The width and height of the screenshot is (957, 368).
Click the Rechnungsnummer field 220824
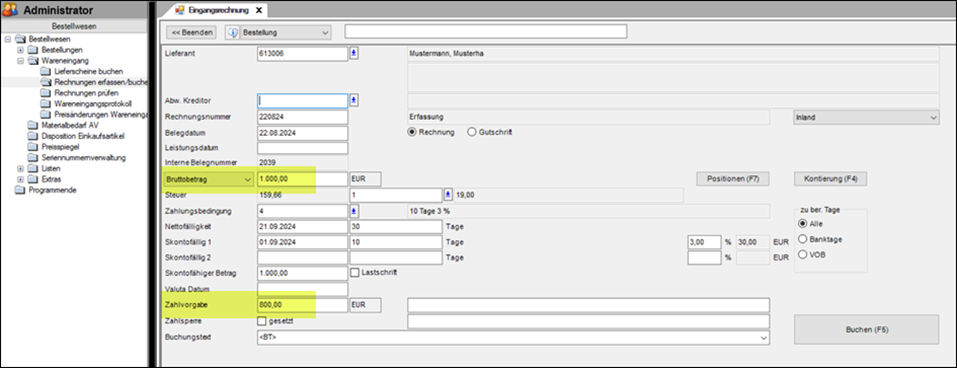pos(303,117)
